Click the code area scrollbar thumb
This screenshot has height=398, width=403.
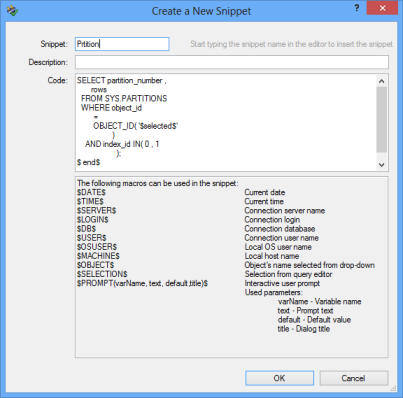pos(382,120)
